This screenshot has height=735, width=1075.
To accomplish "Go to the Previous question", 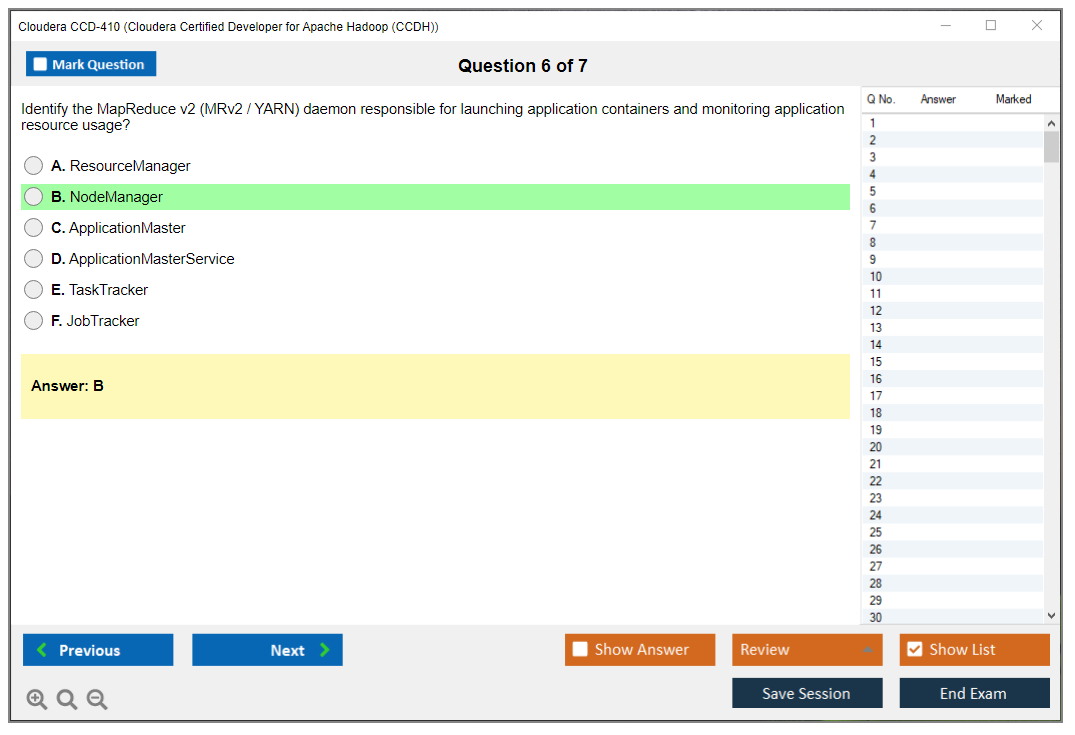I will click(98, 650).
